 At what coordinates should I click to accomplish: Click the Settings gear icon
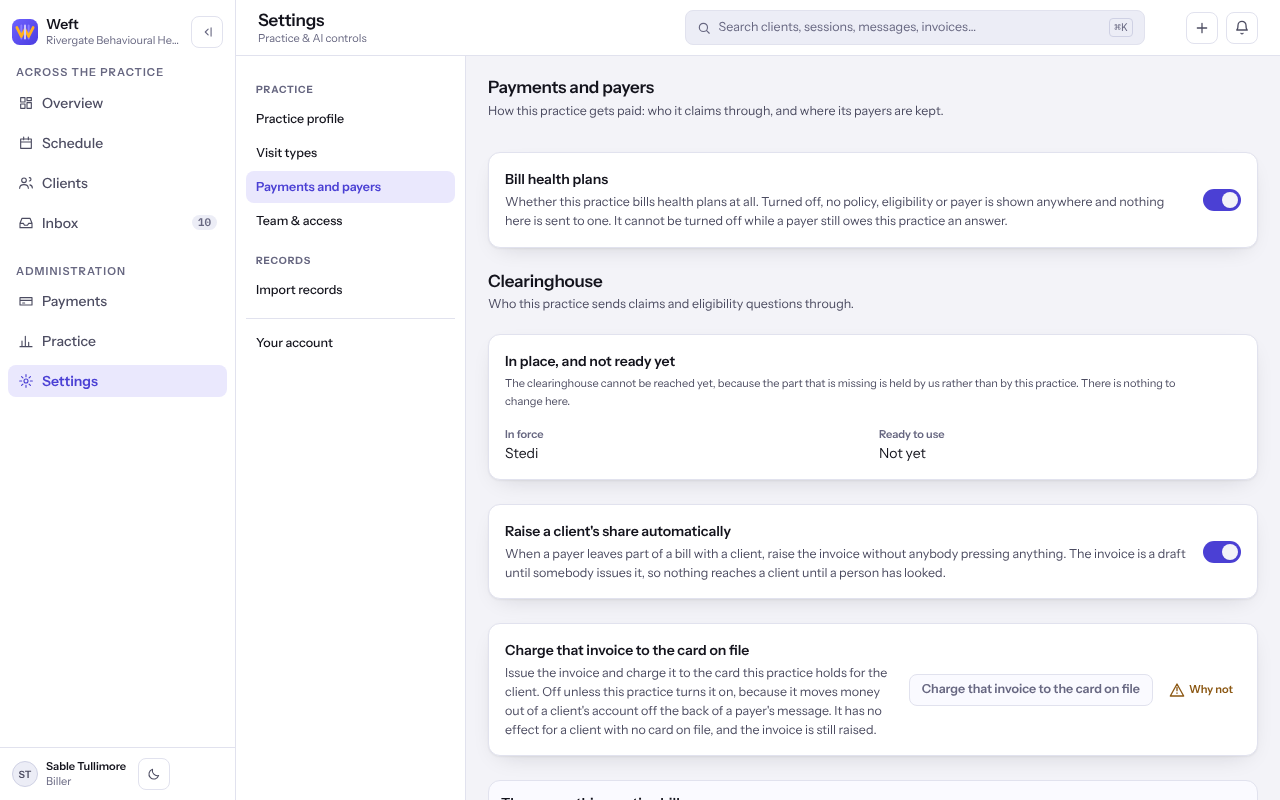click(26, 381)
